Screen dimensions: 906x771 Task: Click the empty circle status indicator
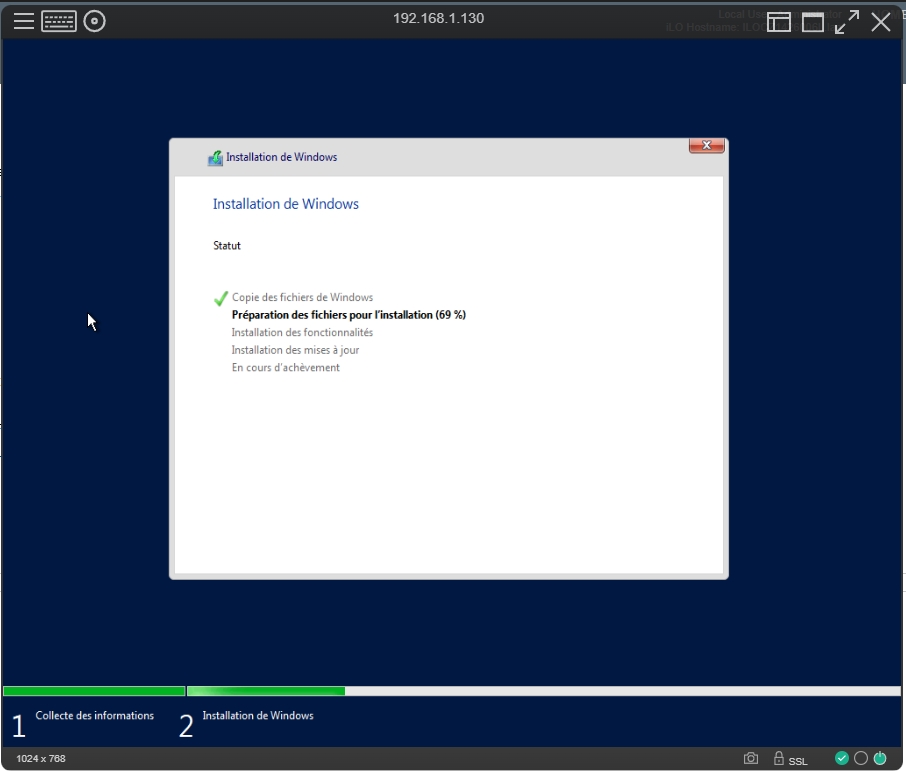pyautogui.click(x=861, y=759)
